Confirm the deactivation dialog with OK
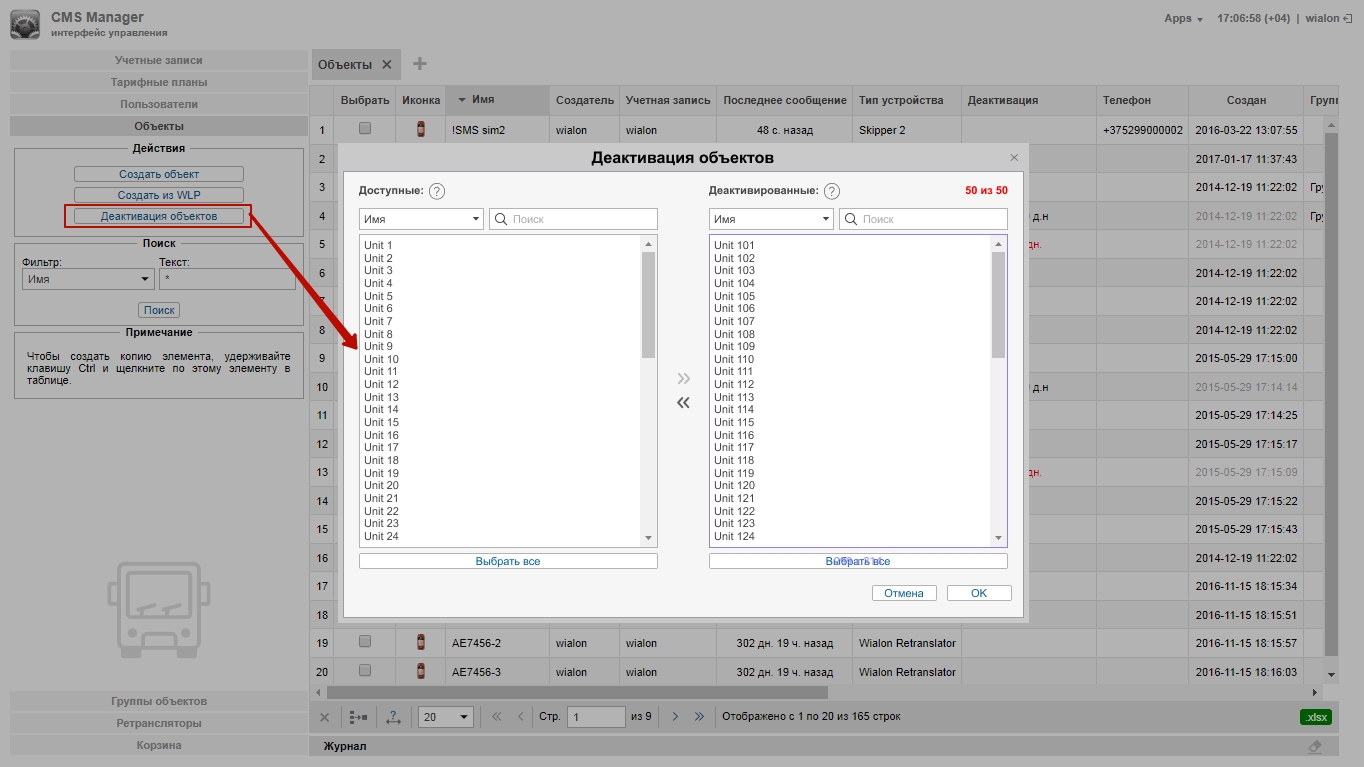Screen dimensions: 1364x767 click(979, 593)
